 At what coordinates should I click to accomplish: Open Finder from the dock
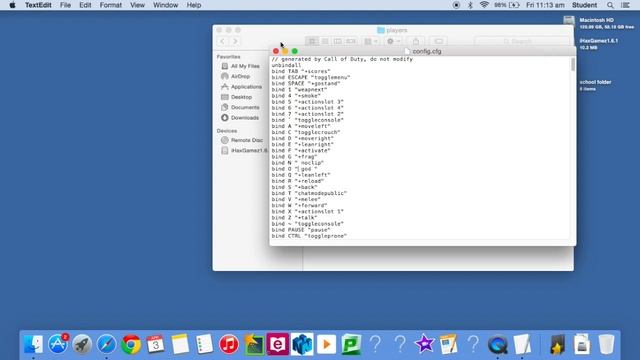tap(33, 344)
